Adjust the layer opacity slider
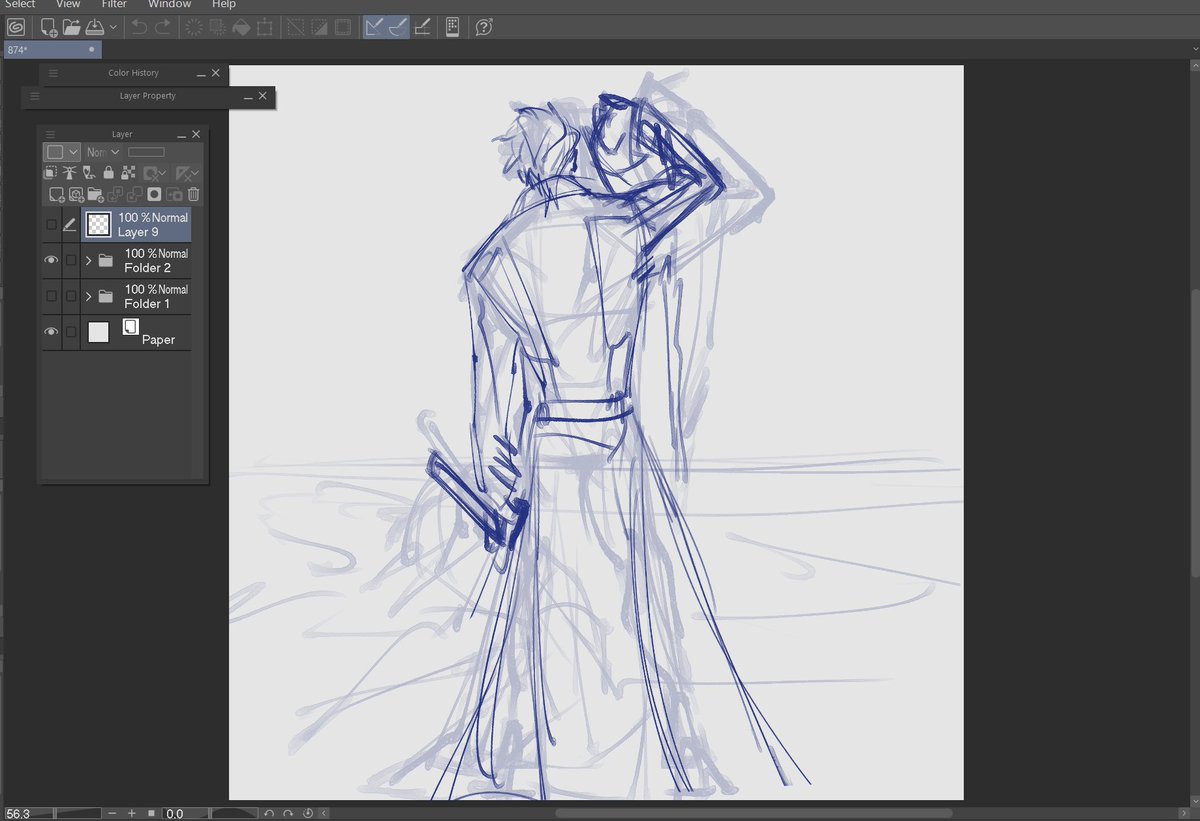 click(x=146, y=152)
